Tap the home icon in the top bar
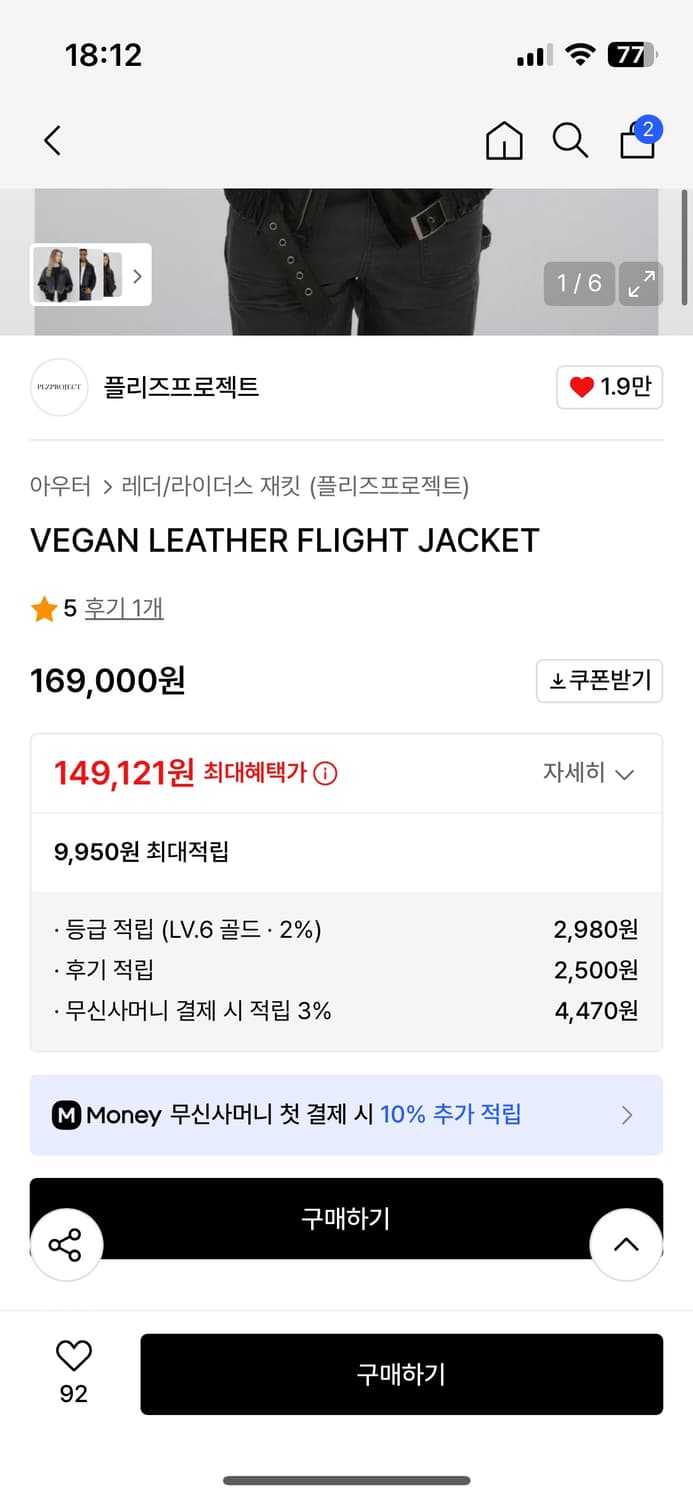 (x=504, y=141)
